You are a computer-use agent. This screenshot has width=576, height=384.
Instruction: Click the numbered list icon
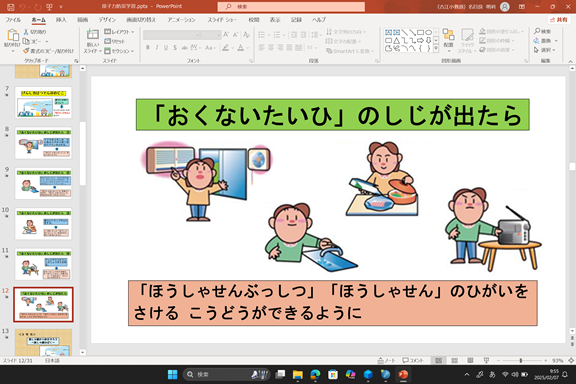[x=277, y=35]
